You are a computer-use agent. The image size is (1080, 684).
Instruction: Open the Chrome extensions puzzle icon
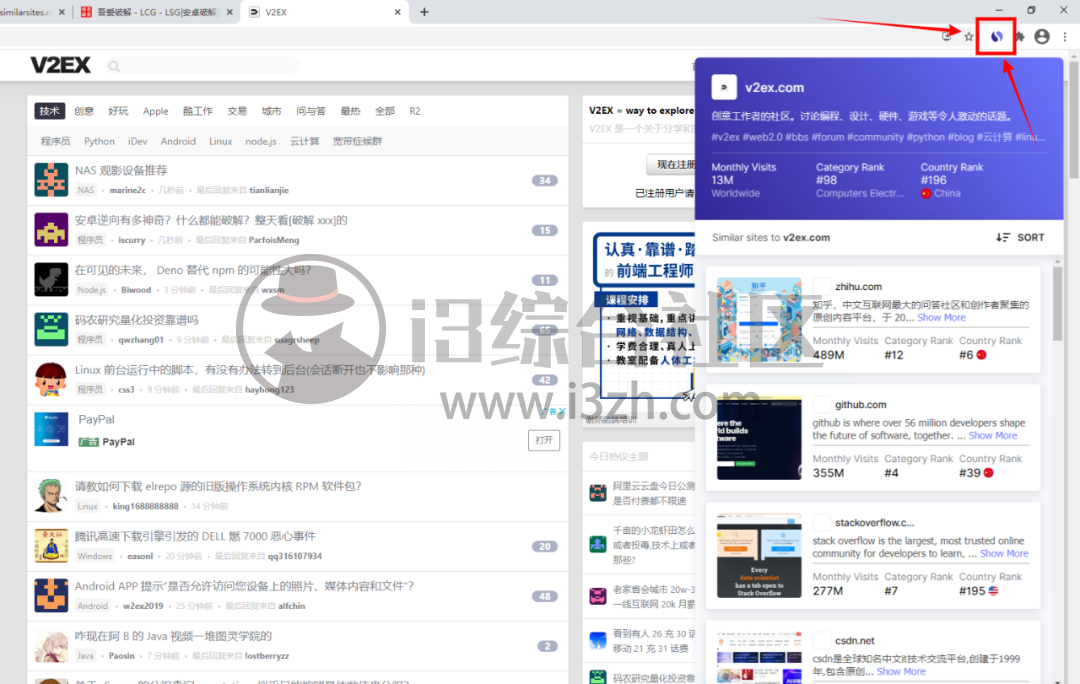1020,37
